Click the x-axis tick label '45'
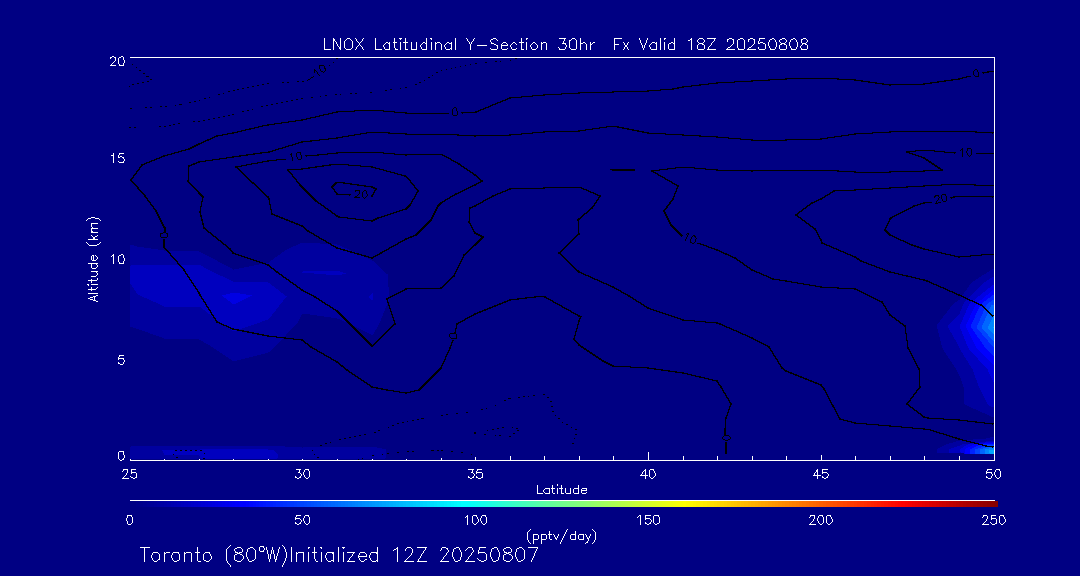Viewport: 1080px width, 576px height. (821, 472)
